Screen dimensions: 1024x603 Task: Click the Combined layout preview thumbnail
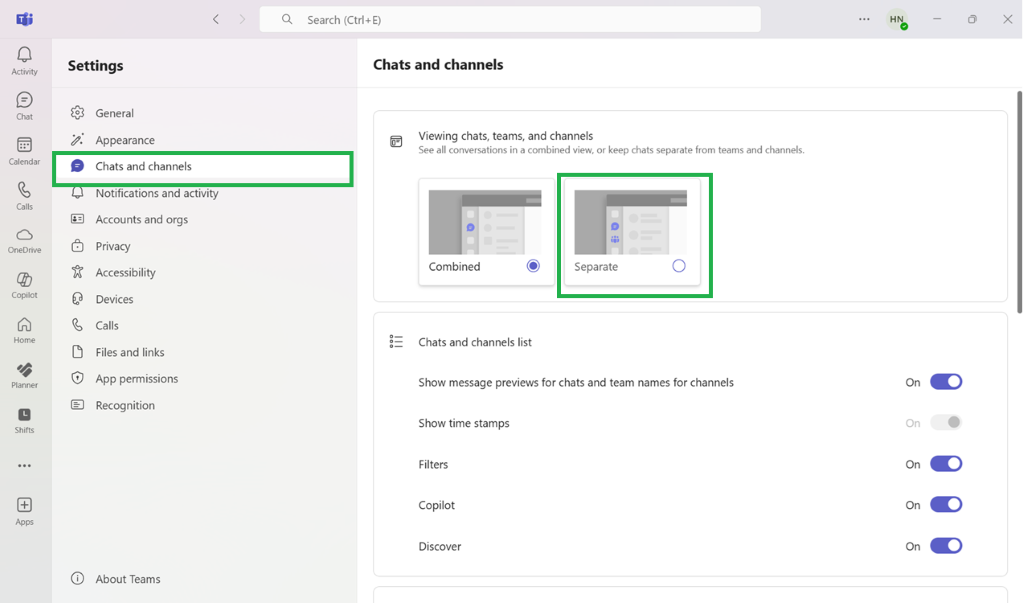coord(485,222)
